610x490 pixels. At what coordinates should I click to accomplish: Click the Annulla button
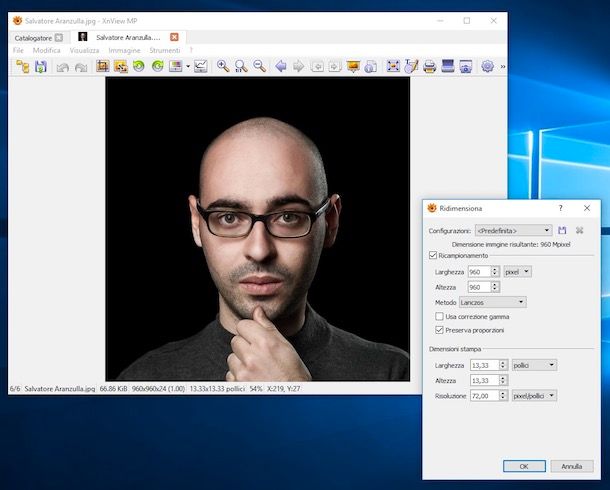click(x=571, y=466)
